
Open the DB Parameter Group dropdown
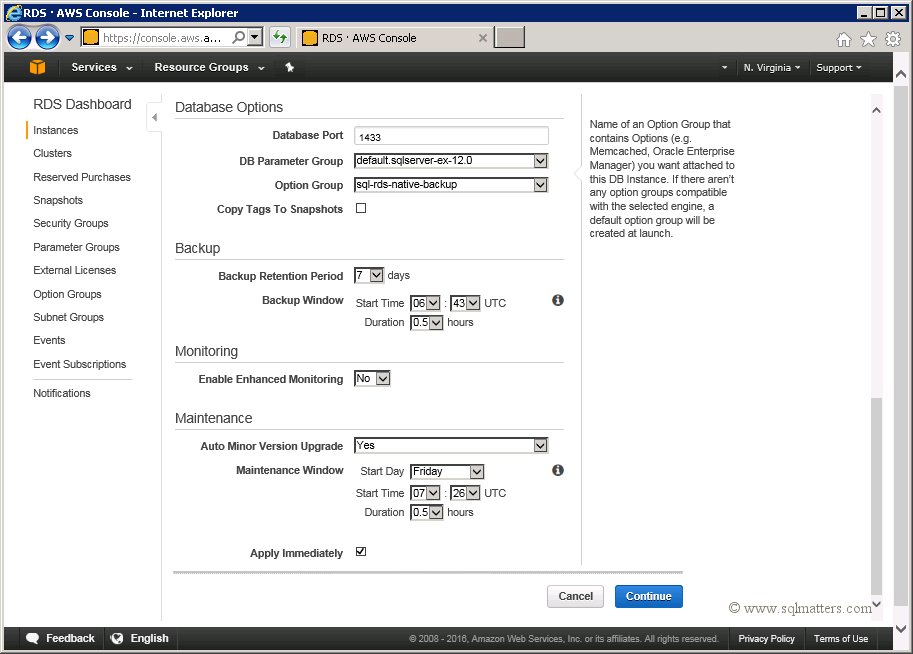point(451,161)
